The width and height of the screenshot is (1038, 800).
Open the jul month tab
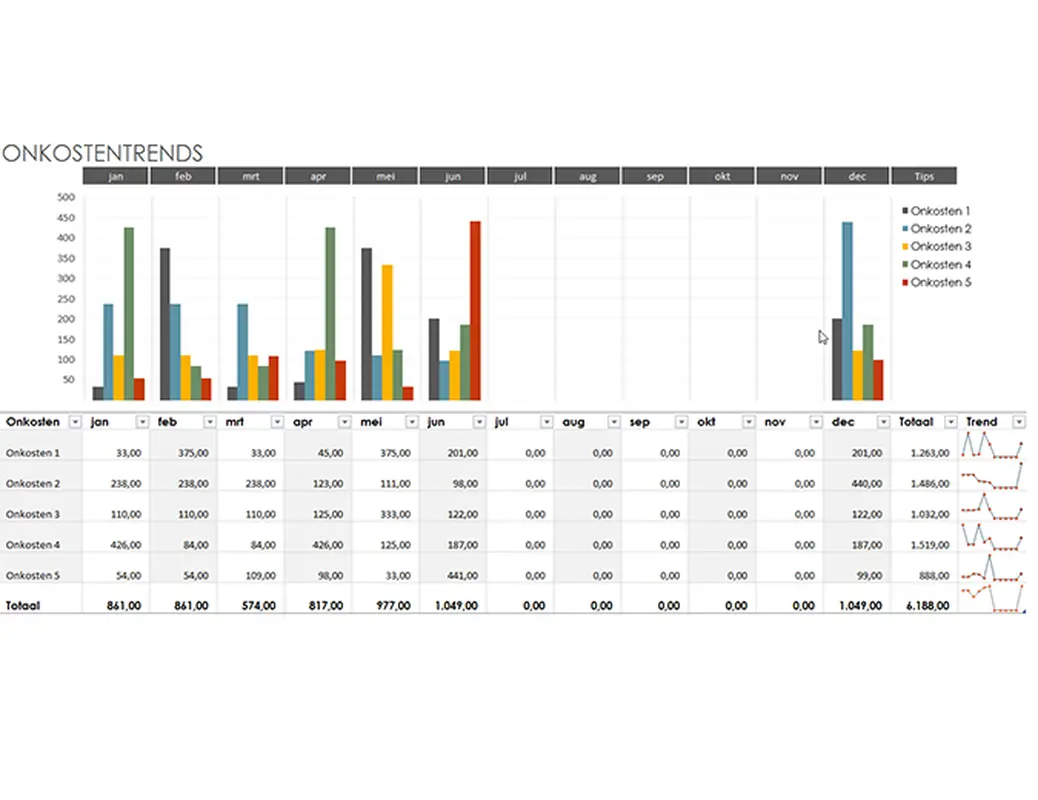(x=519, y=175)
